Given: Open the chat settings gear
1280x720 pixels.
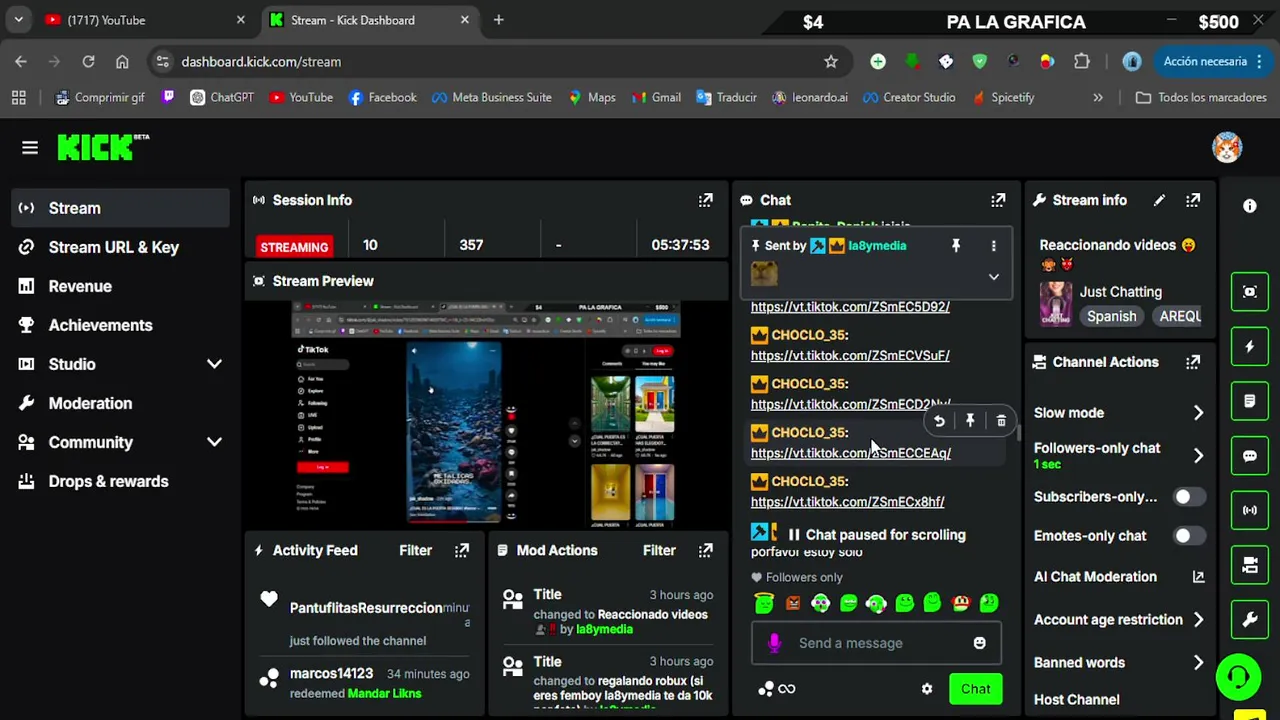Looking at the screenshot, I should click(927, 689).
